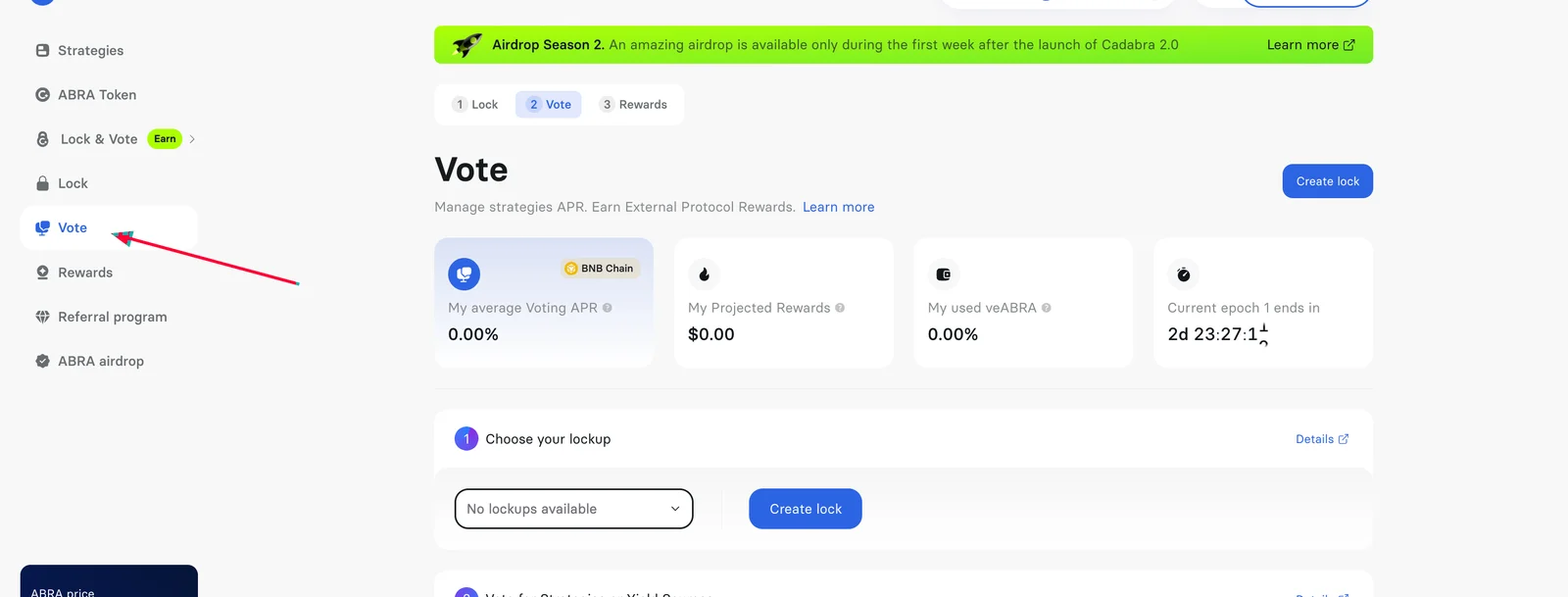Click the $0.00 projected rewards value

[x=711, y=334]
